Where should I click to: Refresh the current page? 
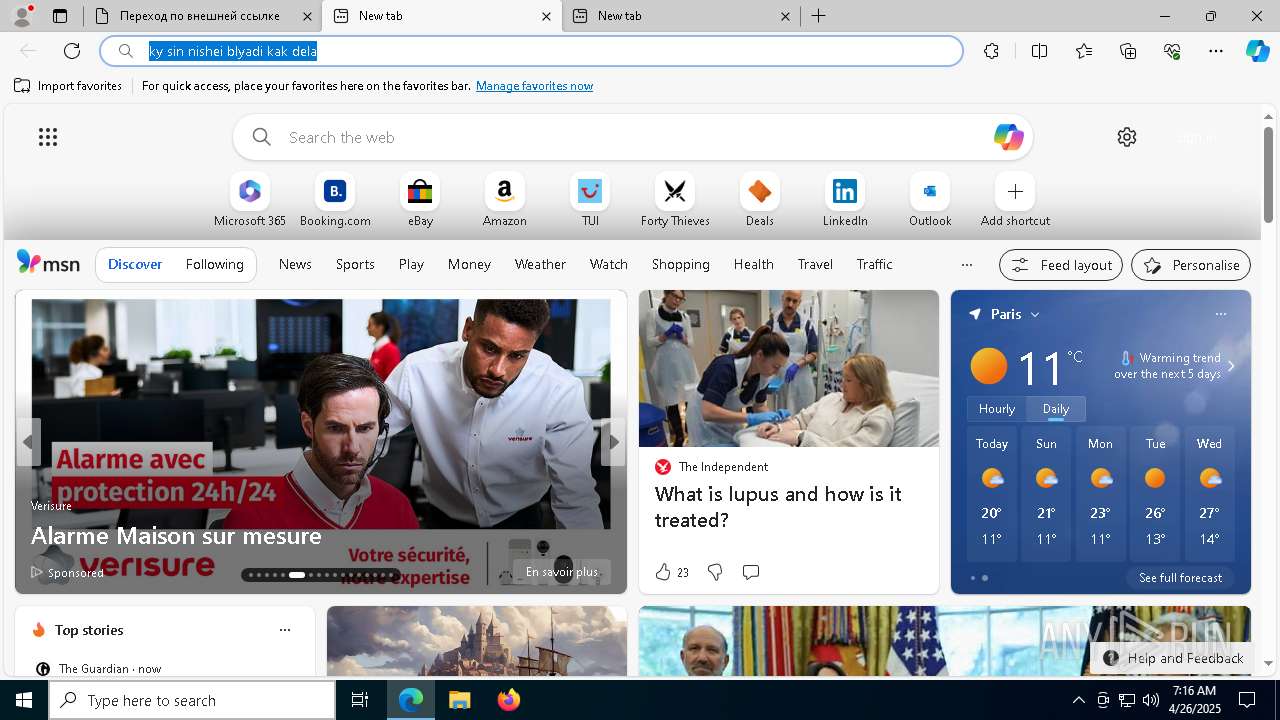72,51
